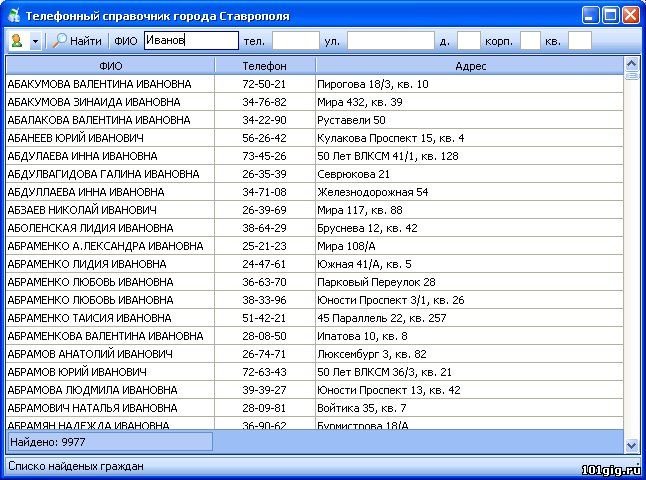
Task: Minimize the Телефонный справочник window
Action: (590, 16)
